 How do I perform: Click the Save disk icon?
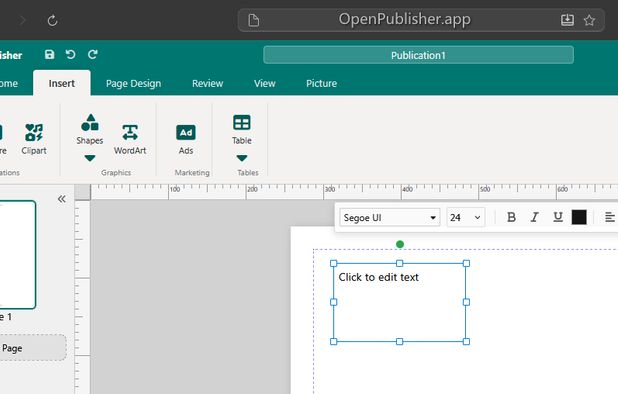point(49,54)
